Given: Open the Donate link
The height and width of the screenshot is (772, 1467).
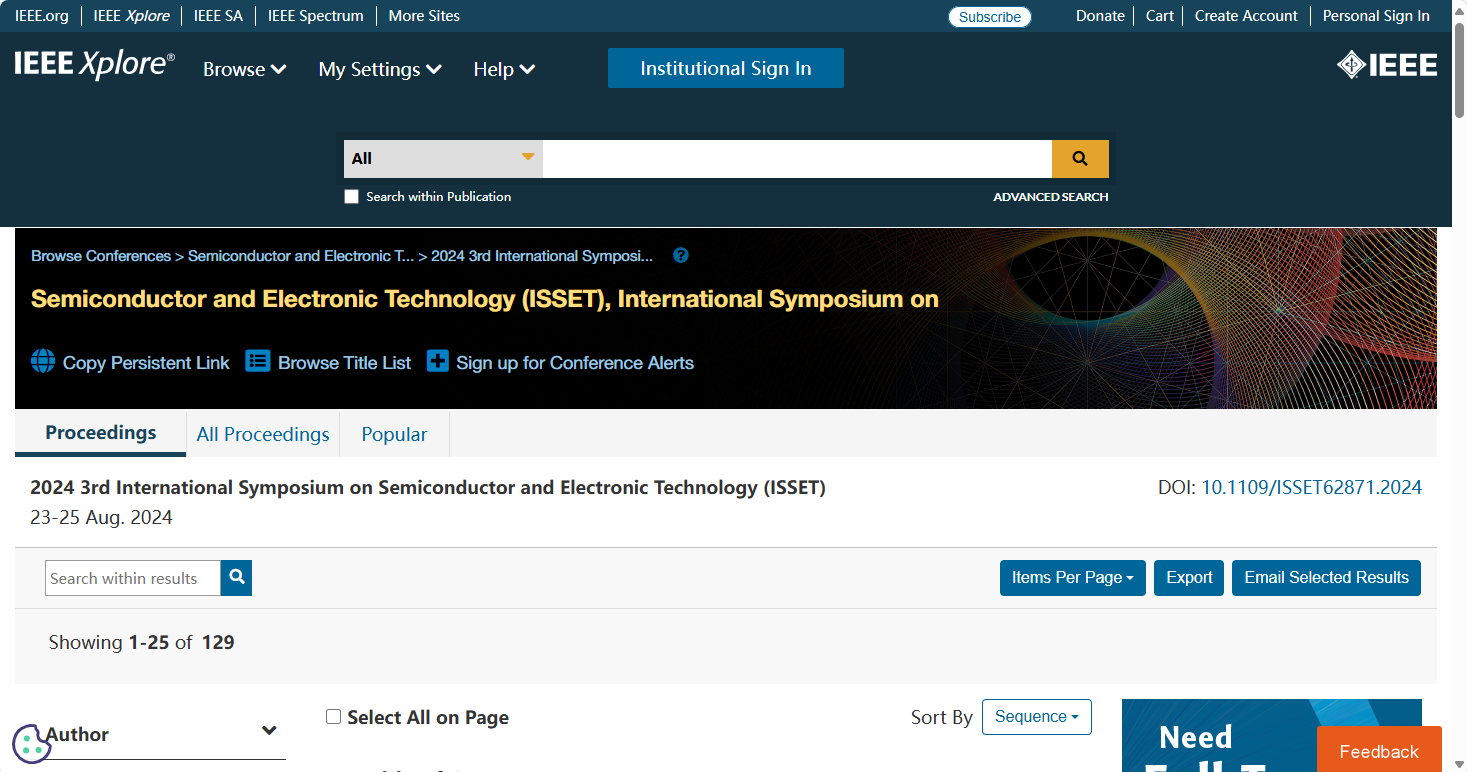Looking at the screenshot, I should tap(1100, 16).
